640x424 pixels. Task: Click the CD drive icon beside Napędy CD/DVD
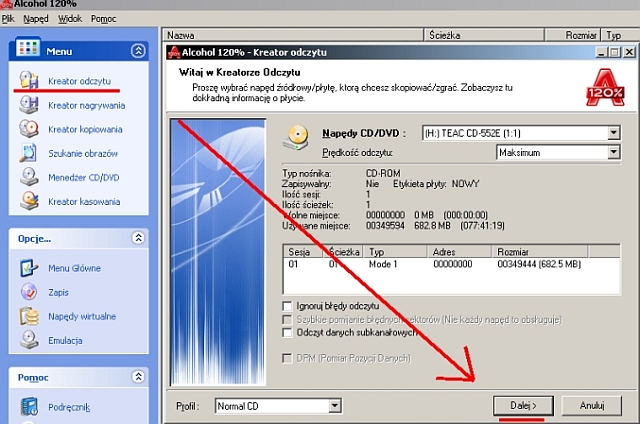pyautogui.click(x=296, y=138)
